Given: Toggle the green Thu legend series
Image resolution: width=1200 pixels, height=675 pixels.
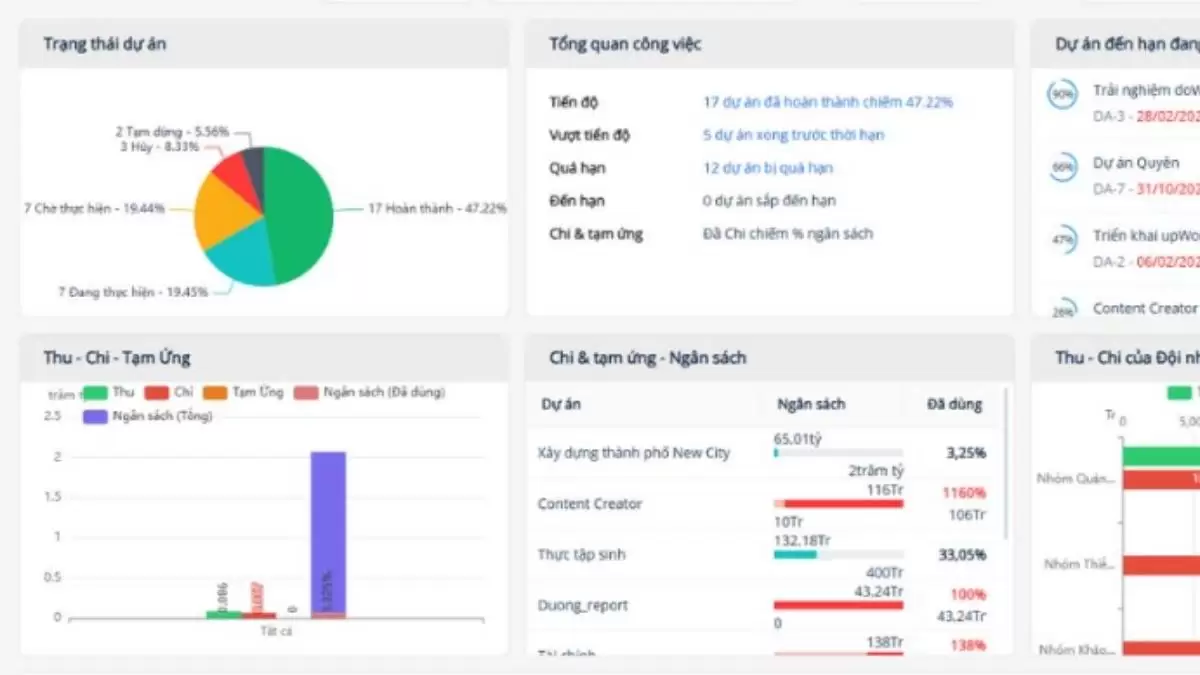Looking at the screenshot, I should [x=109, y=393].
